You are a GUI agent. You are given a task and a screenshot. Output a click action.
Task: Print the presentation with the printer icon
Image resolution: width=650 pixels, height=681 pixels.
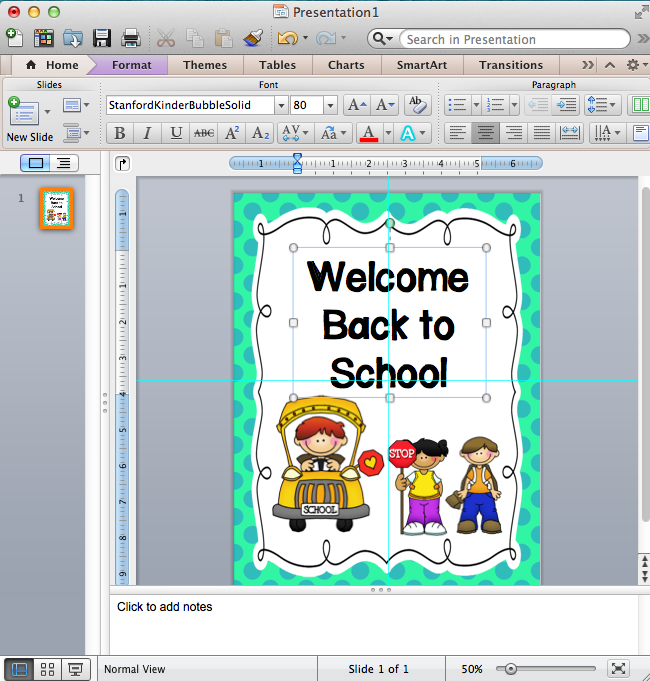pos(130,38)
